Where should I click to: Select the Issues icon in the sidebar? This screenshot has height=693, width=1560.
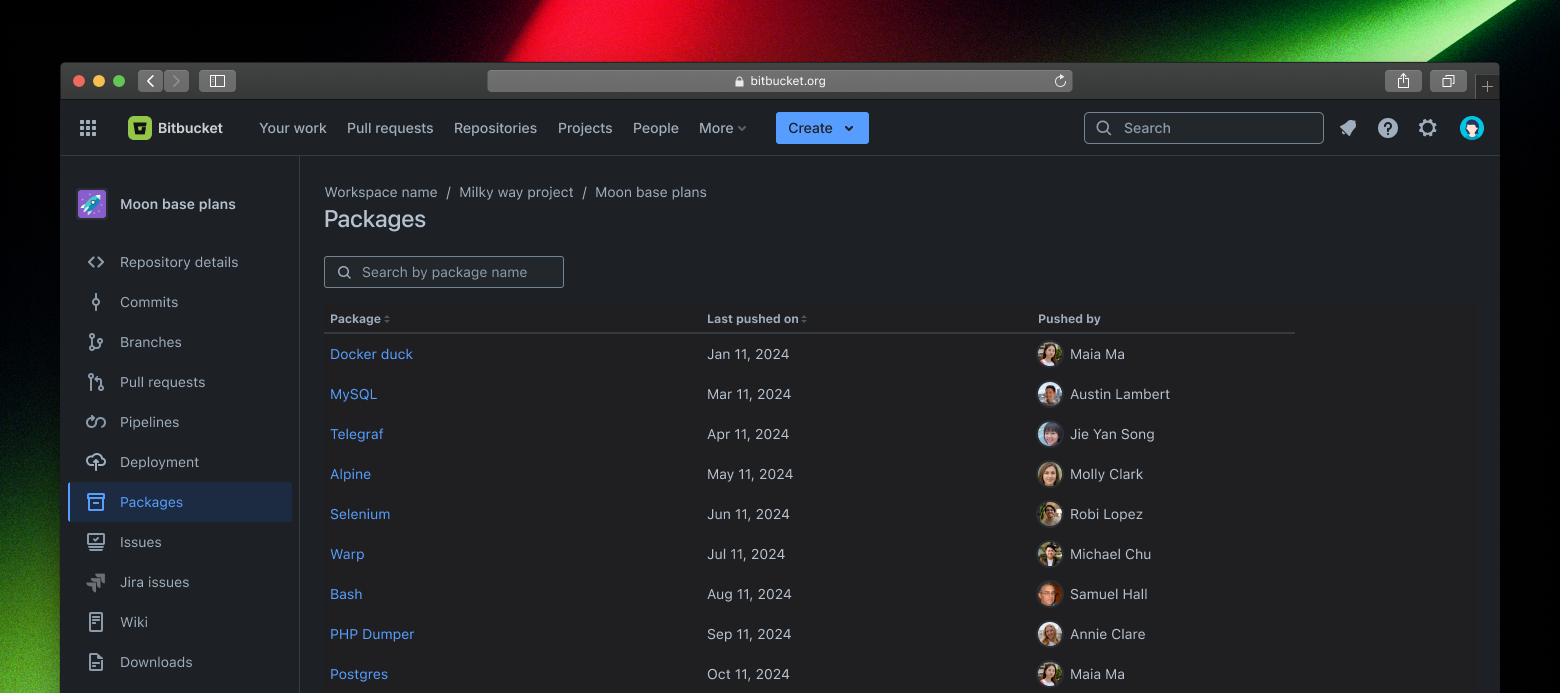click(x=96, y=542)
